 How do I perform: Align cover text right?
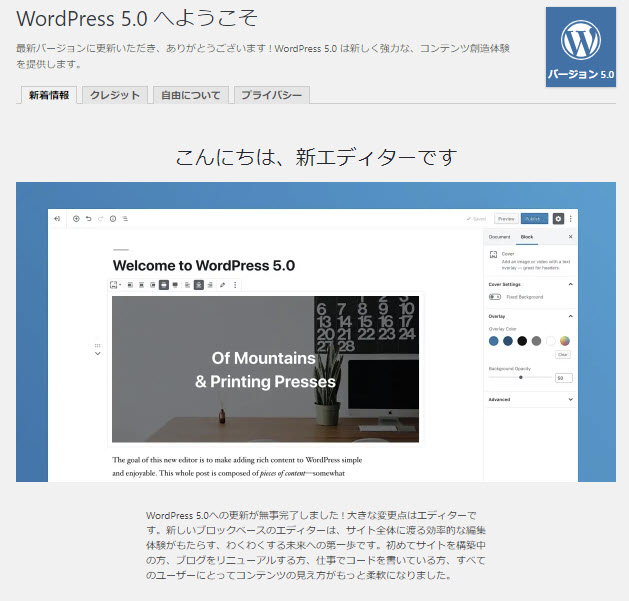coord(210,285)
